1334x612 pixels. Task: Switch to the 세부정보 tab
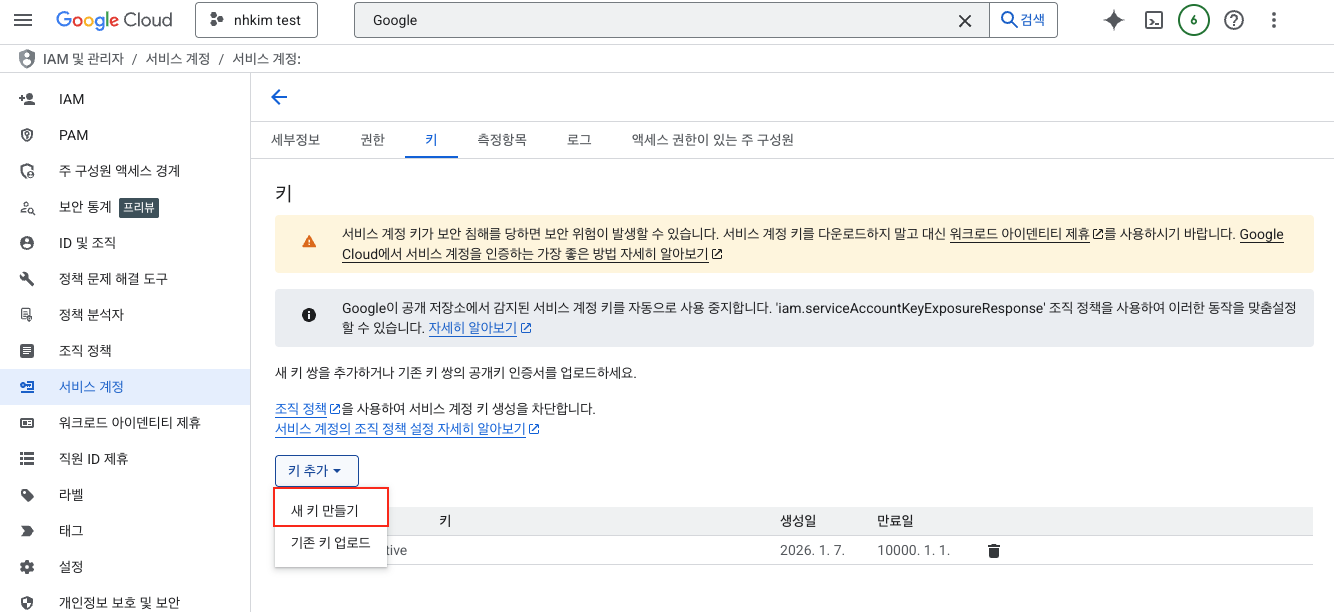(x=296, y=140)
